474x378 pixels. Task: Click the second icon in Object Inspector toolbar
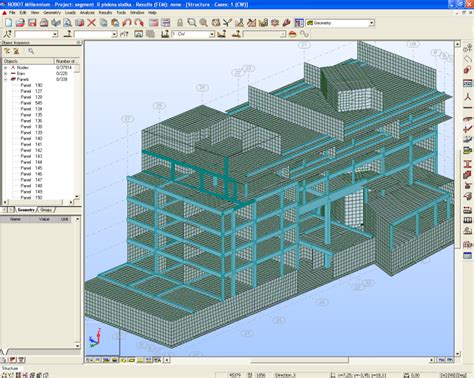pos(16,51)
